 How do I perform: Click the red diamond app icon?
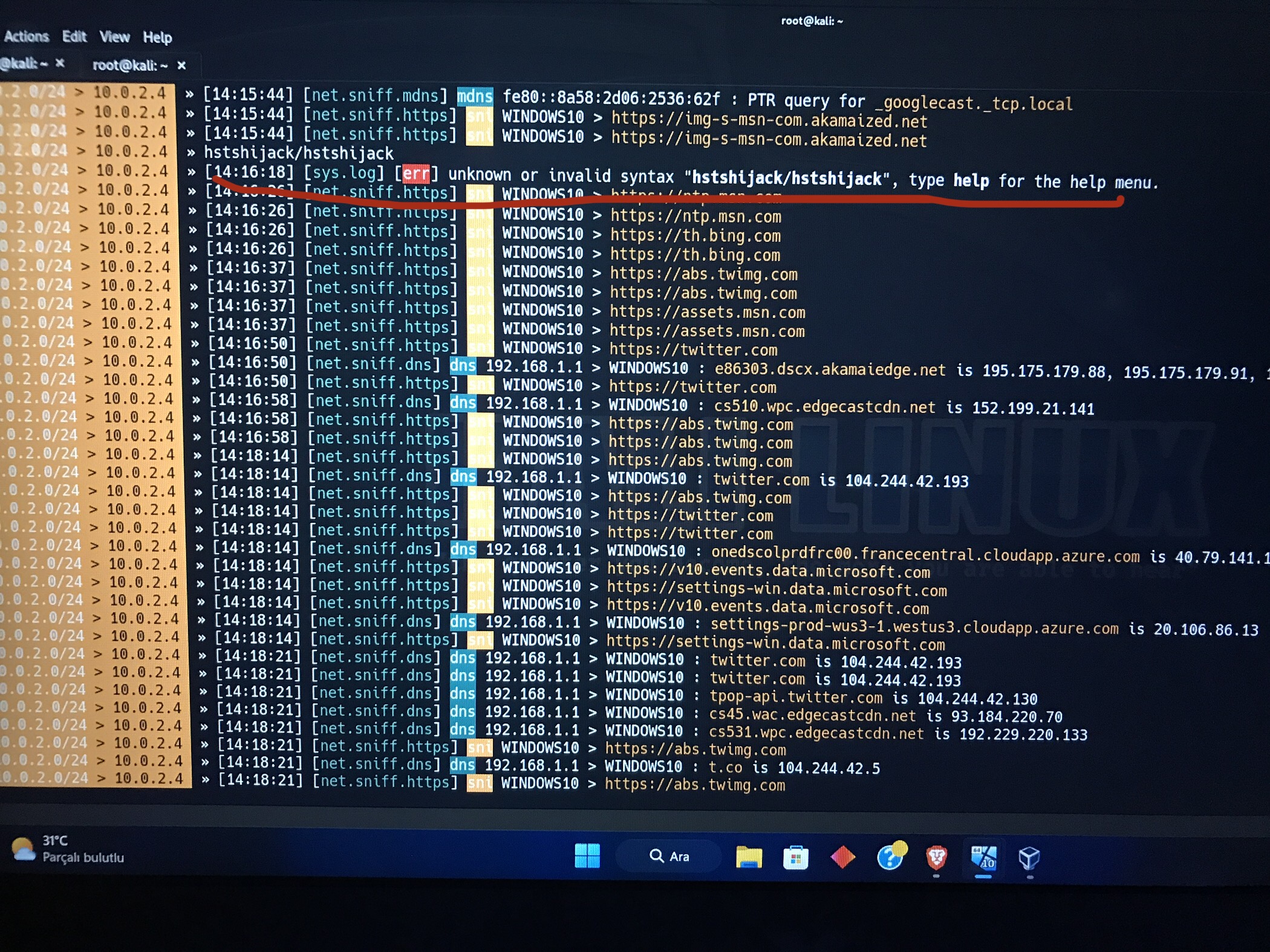(x=842, y=857)
